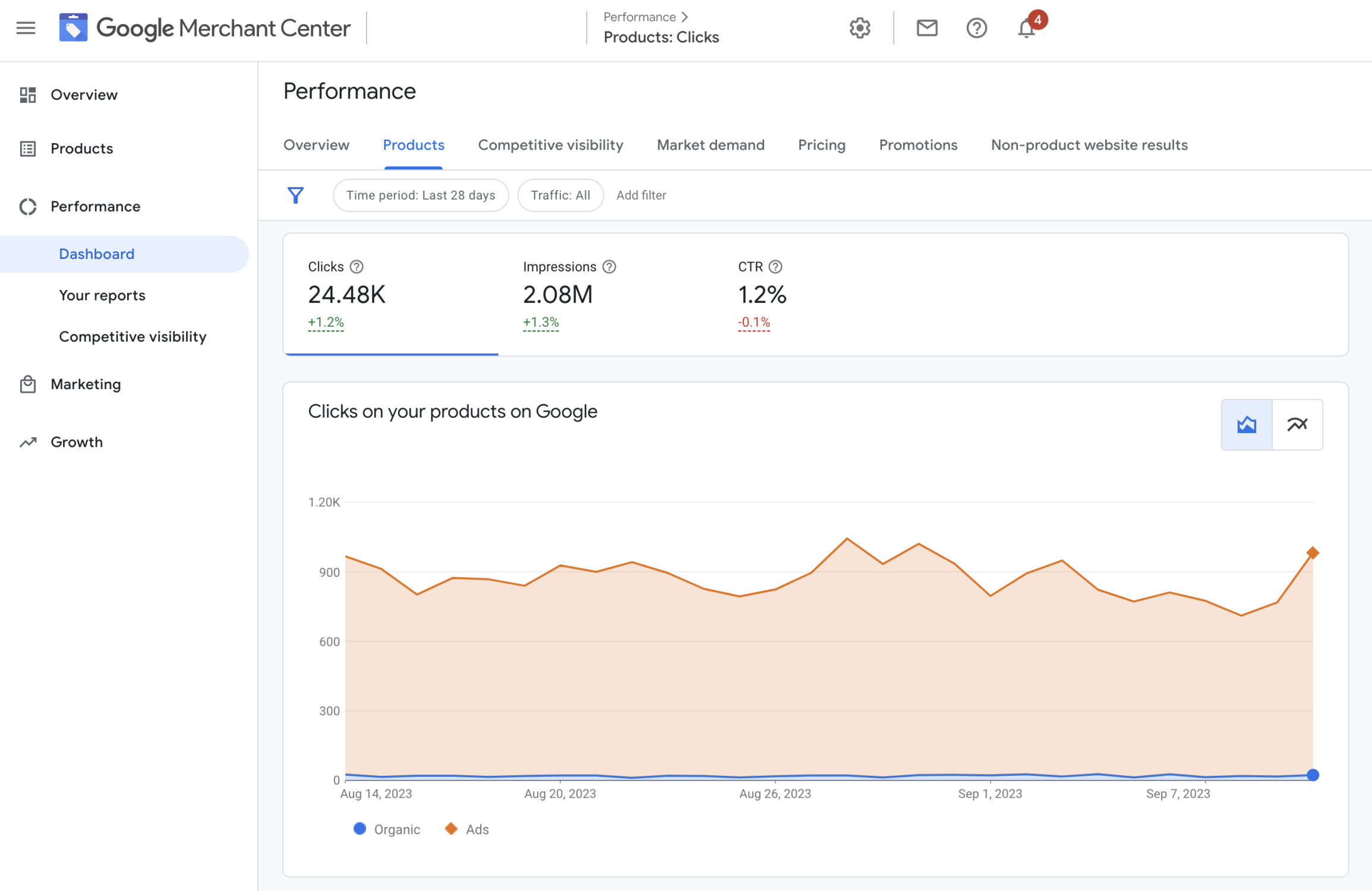Click the CTR info help icon
The width and height of the screenshot is (1372, 891).
click(x=775, y=267)
